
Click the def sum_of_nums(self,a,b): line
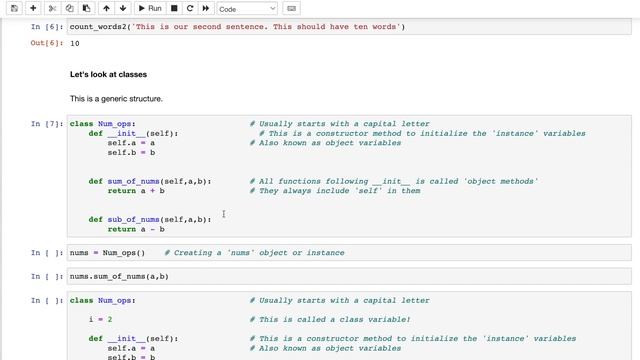150,181
